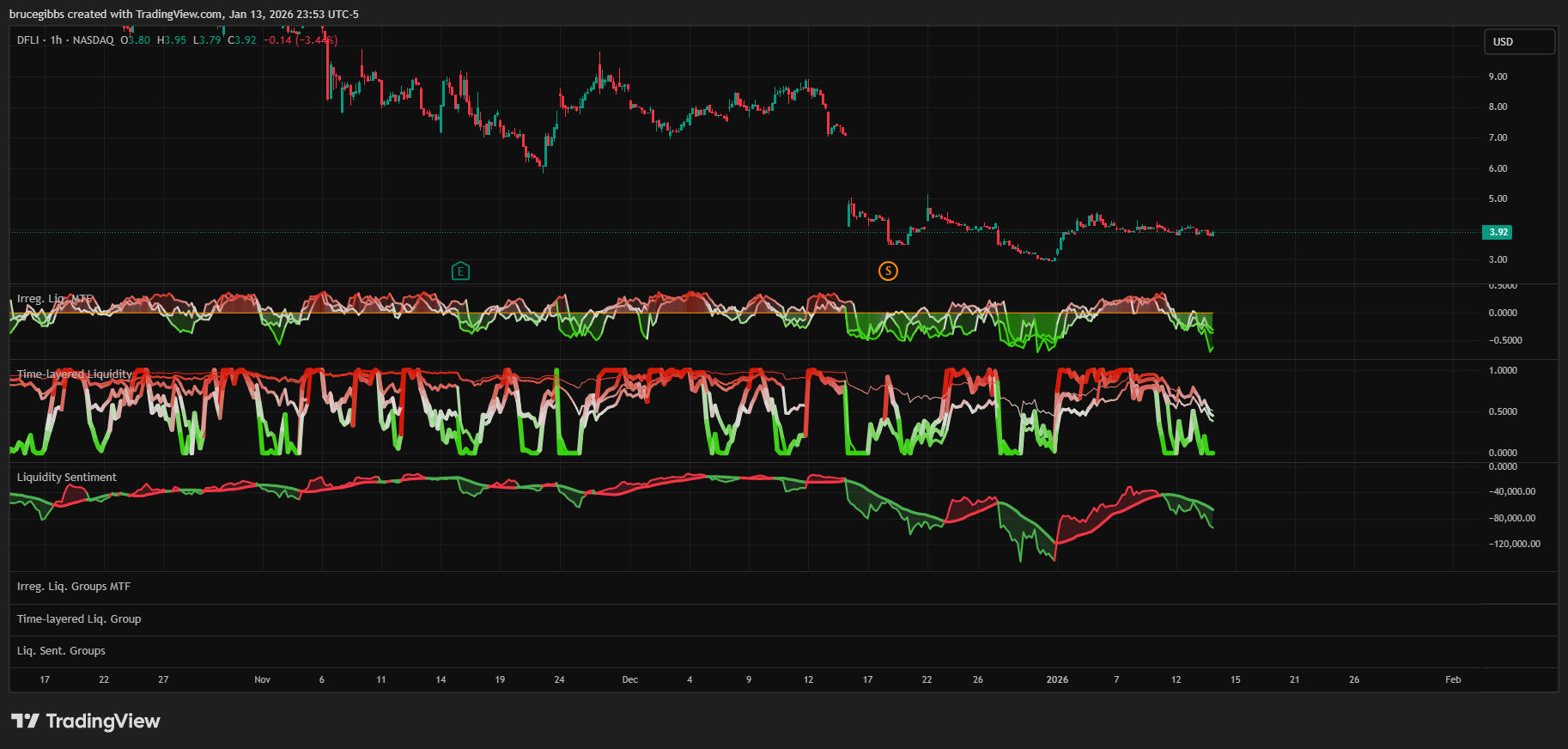The width and height of the screenshot is (1568, 749).
Task: Click the 'Dec' label on time axis
Action: point(629,679)
